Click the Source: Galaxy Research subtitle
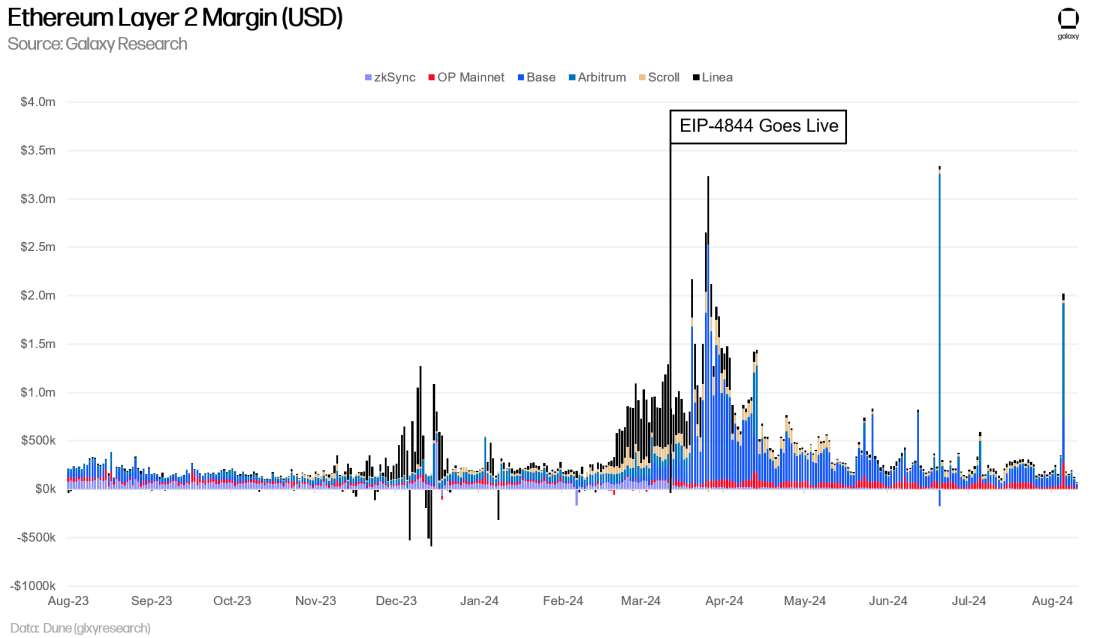Viewport: 1100px width, 638px height. point(98,44)
